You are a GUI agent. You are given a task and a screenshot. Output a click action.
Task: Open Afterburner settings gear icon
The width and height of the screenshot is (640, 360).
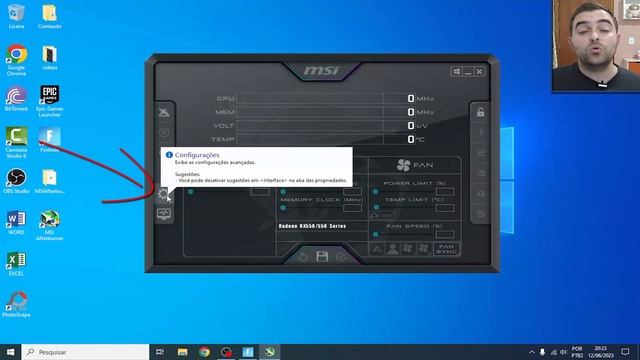[163, 193]
